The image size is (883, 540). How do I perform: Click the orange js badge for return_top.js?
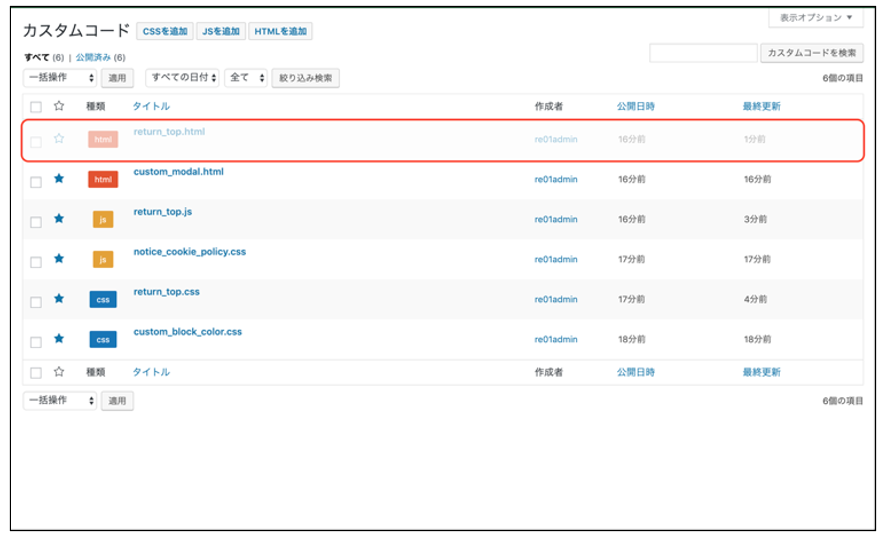click(103, 219)
